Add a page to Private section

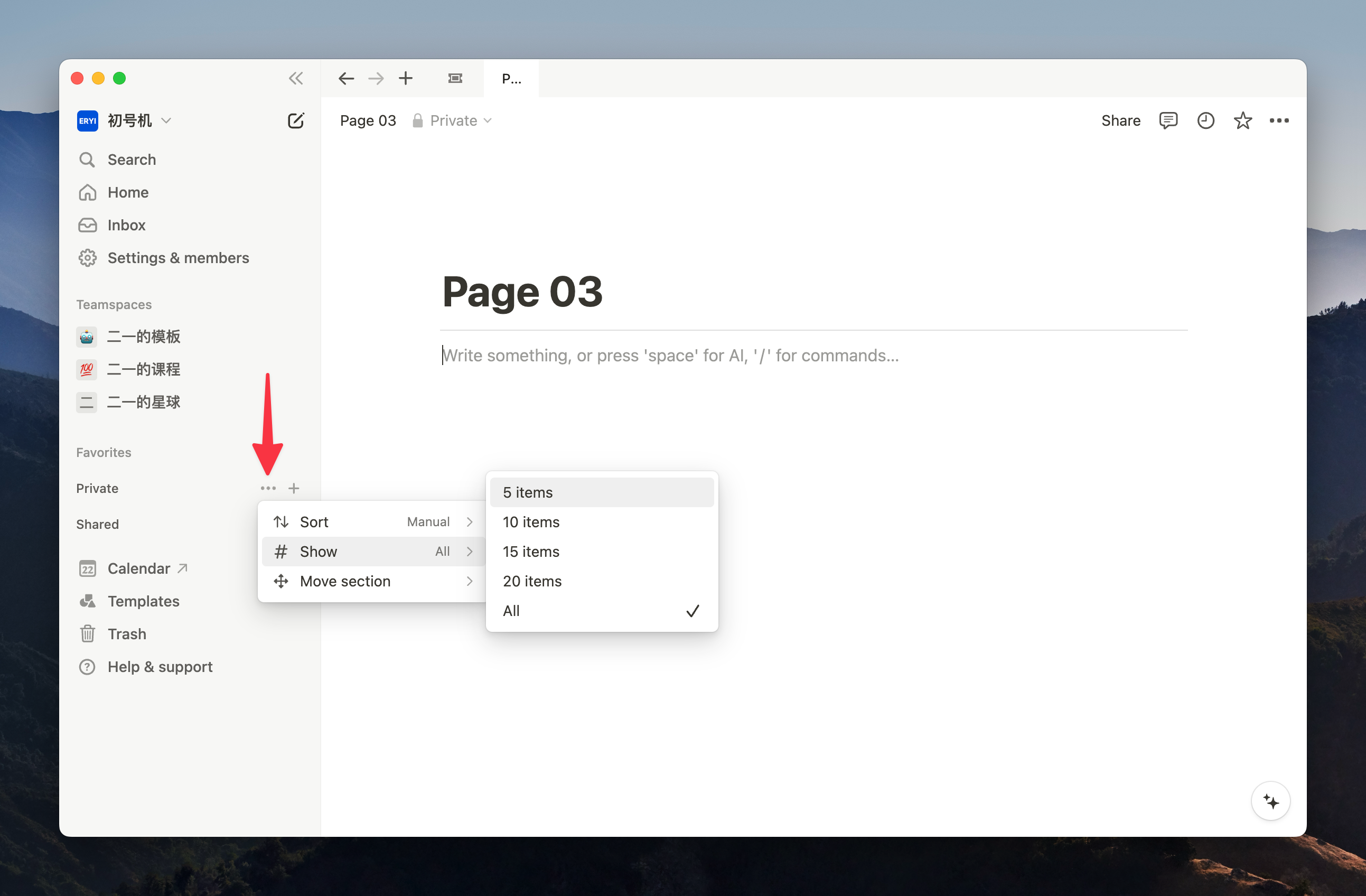[x=294, y=489]
